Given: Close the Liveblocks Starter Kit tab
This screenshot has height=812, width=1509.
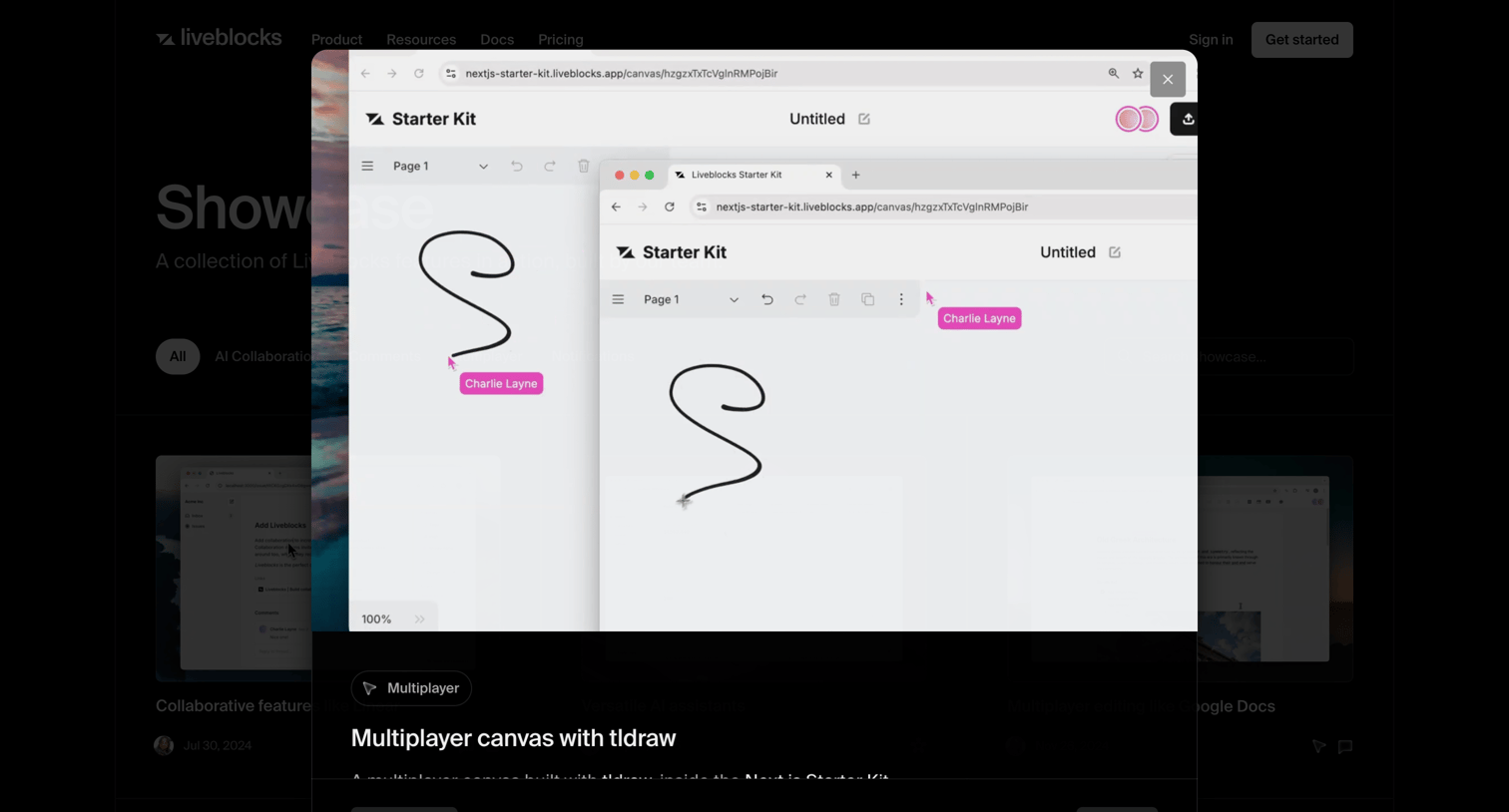Looking at the screenshot, I should click(828, 175).
